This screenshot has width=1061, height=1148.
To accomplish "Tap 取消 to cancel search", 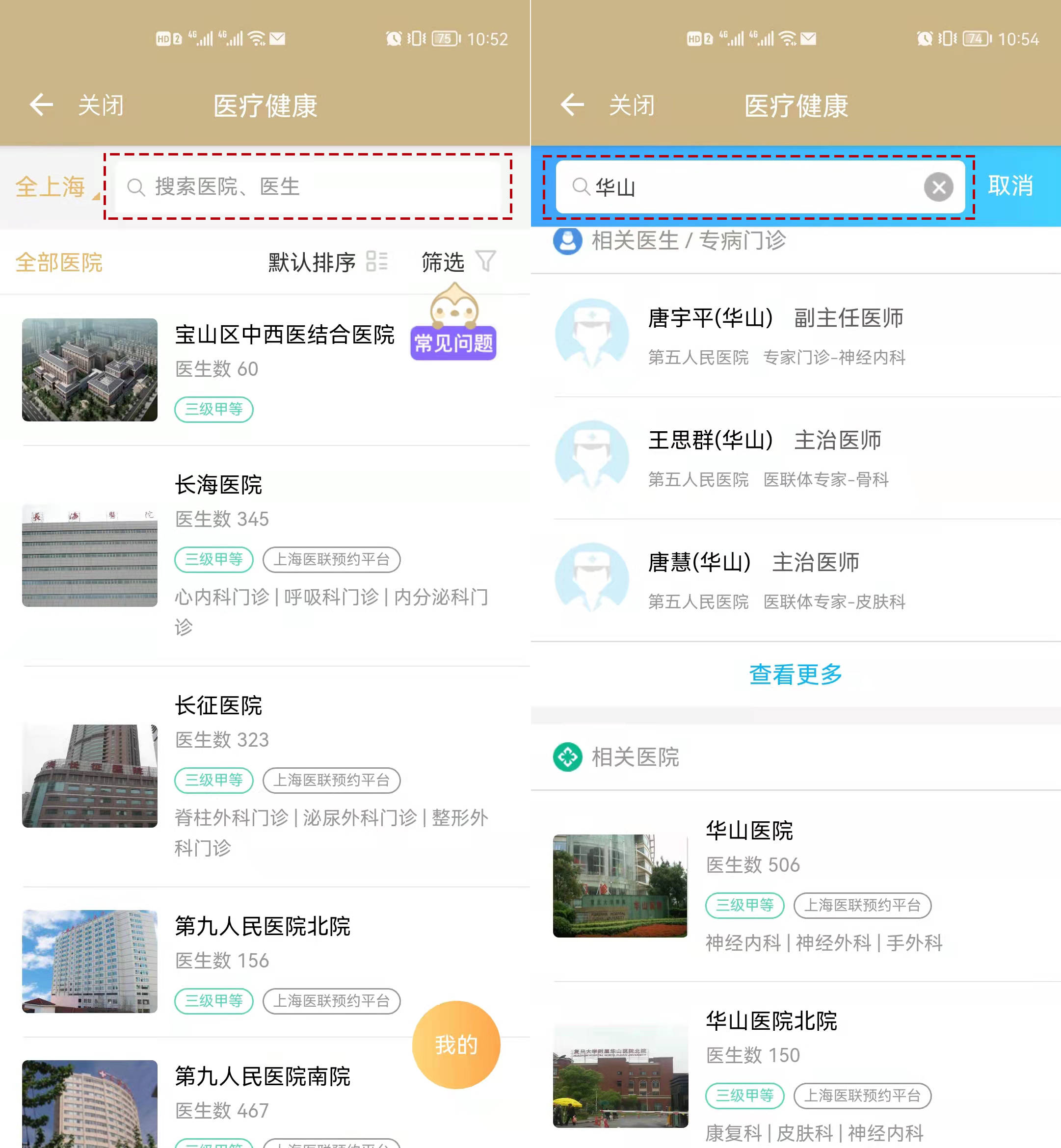I will pos(1011,186).
